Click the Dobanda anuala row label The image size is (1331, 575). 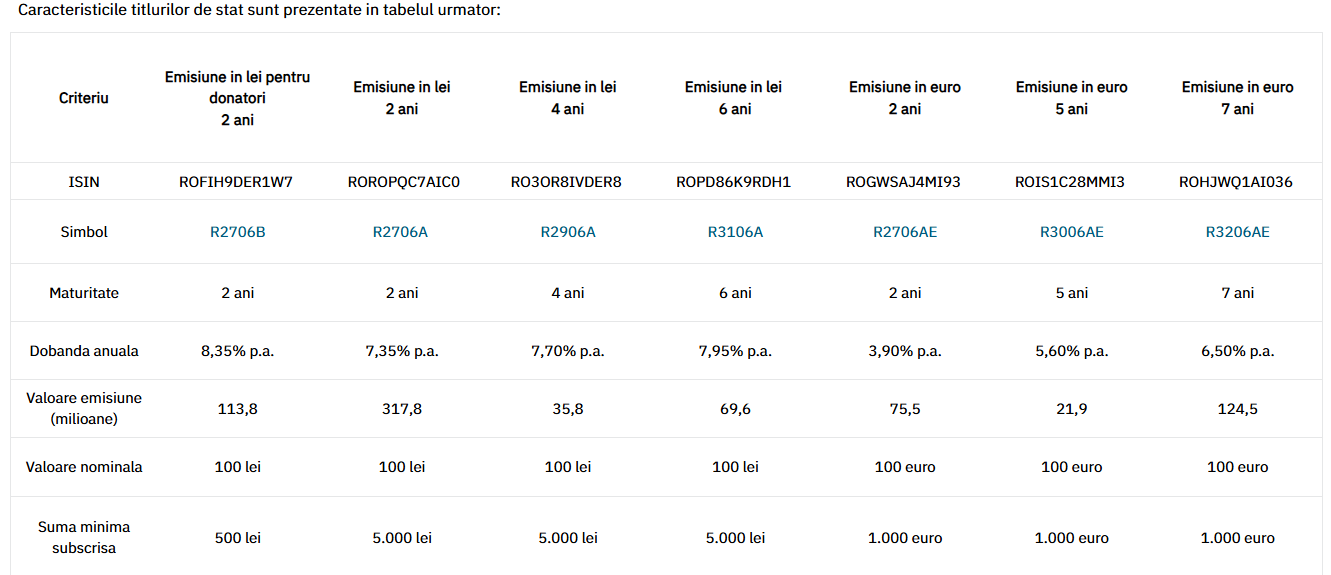point(84,351)
